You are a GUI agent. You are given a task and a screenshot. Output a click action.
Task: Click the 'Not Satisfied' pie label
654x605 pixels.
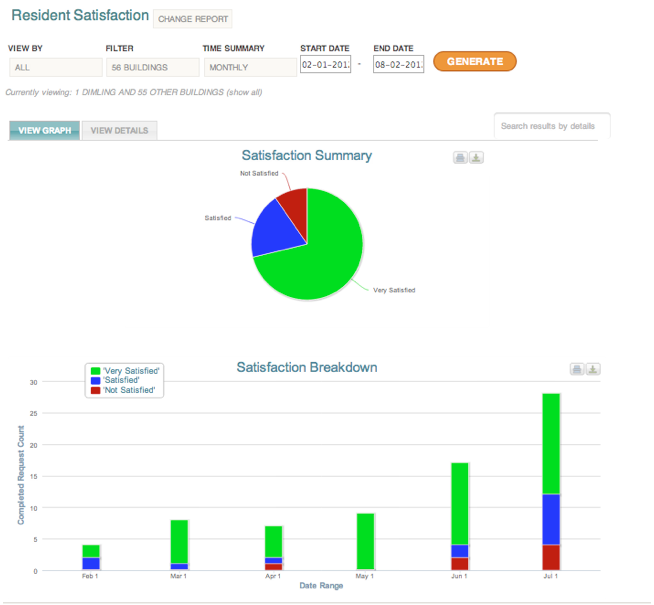pyautogui.click(x=259, y=173)
